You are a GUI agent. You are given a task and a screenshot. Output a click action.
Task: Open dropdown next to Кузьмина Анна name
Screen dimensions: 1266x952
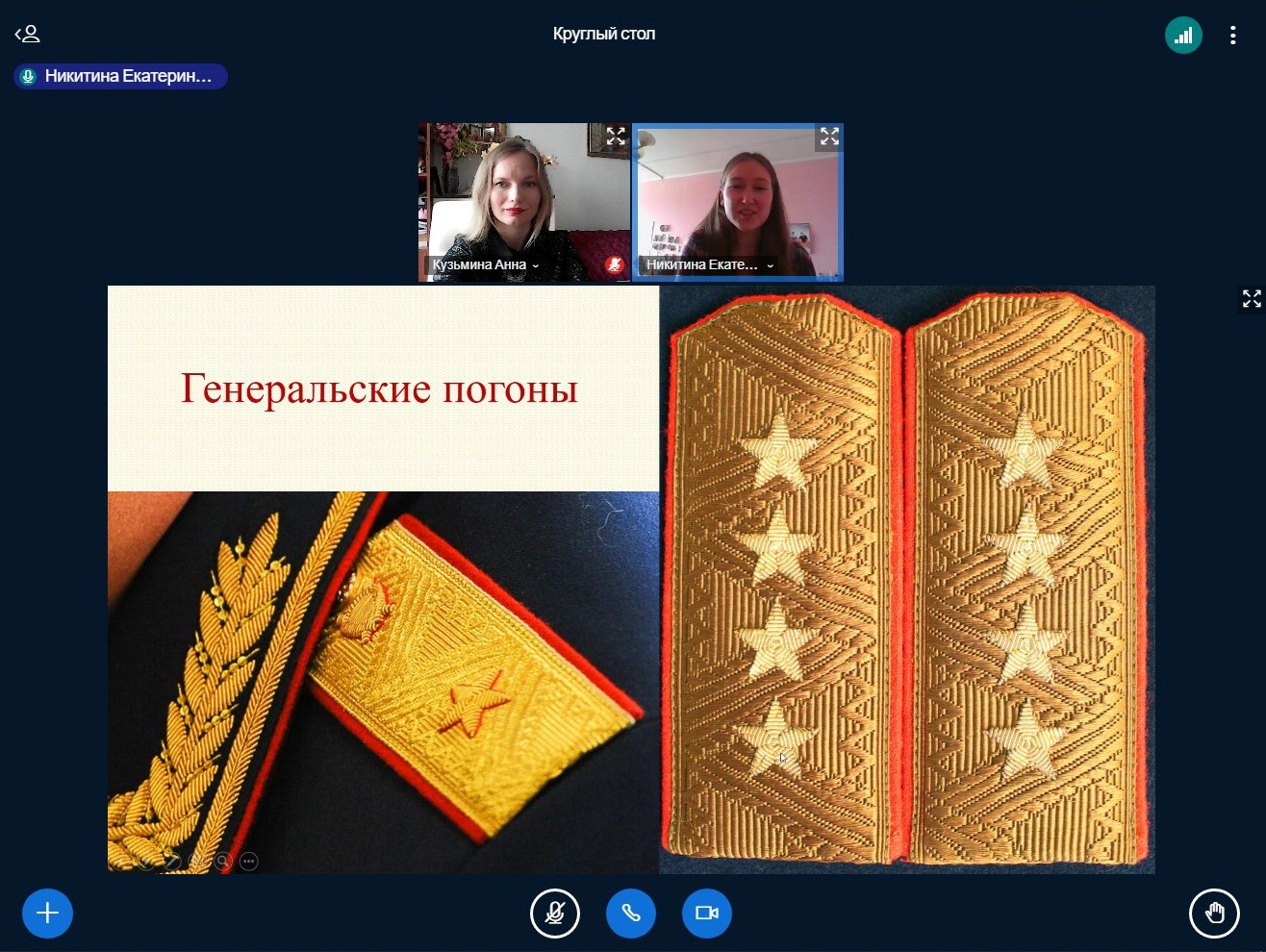coord(536,265)
